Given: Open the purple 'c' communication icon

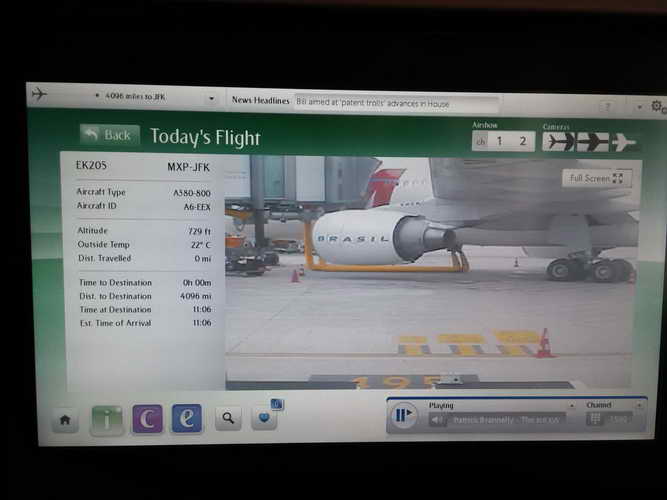Looking at the screenshot, I should coord(147,419).
